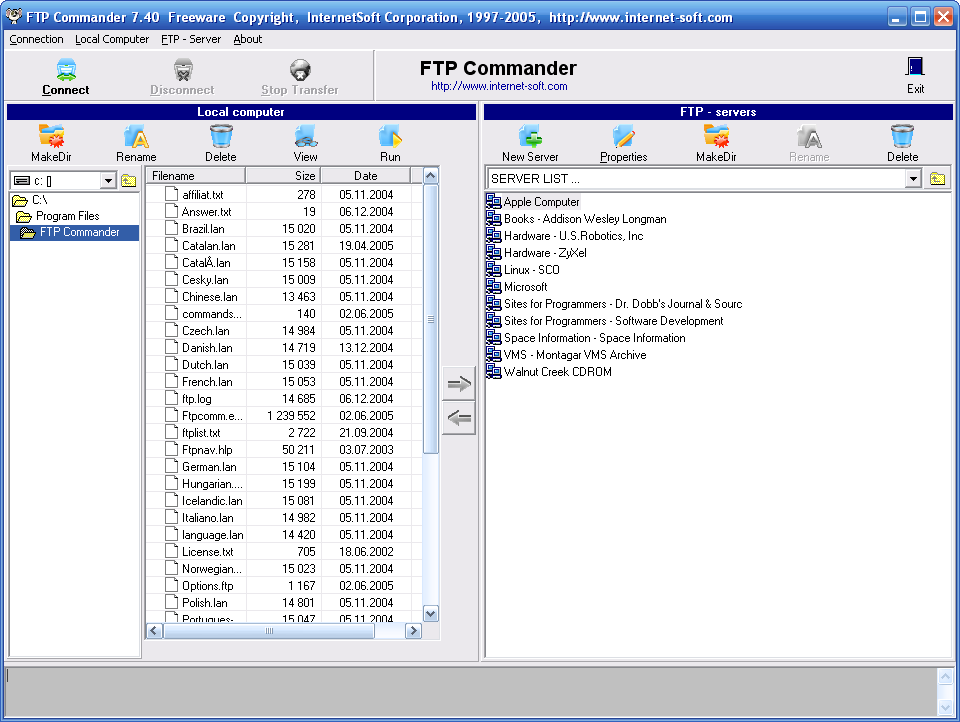Select the Microsoft server entry
The height and width of the screenshot is (722, 960).
coord(517,287)
